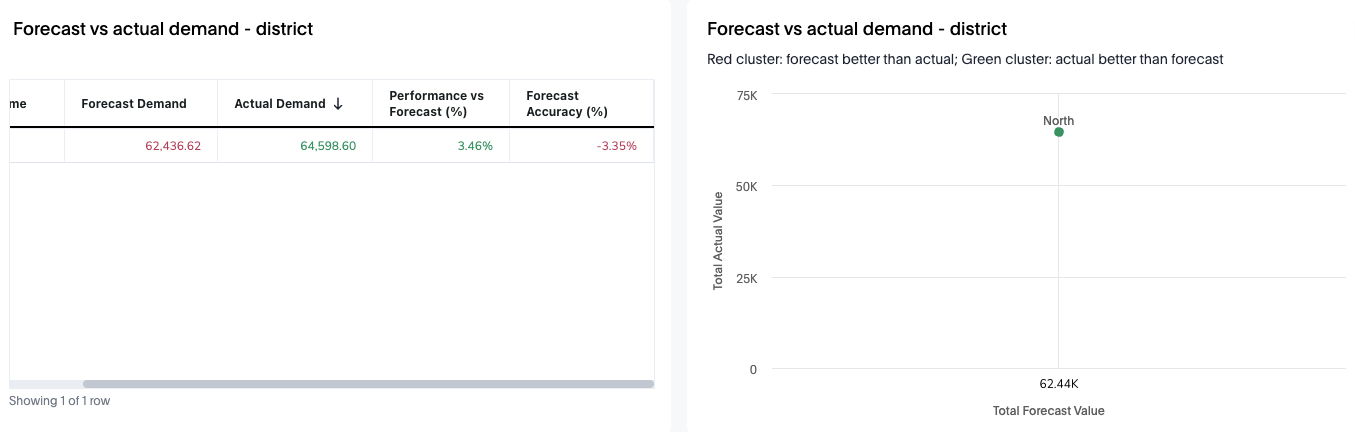Click the 3.46% performance cell
1355x432 pixels.
[474, 146]
